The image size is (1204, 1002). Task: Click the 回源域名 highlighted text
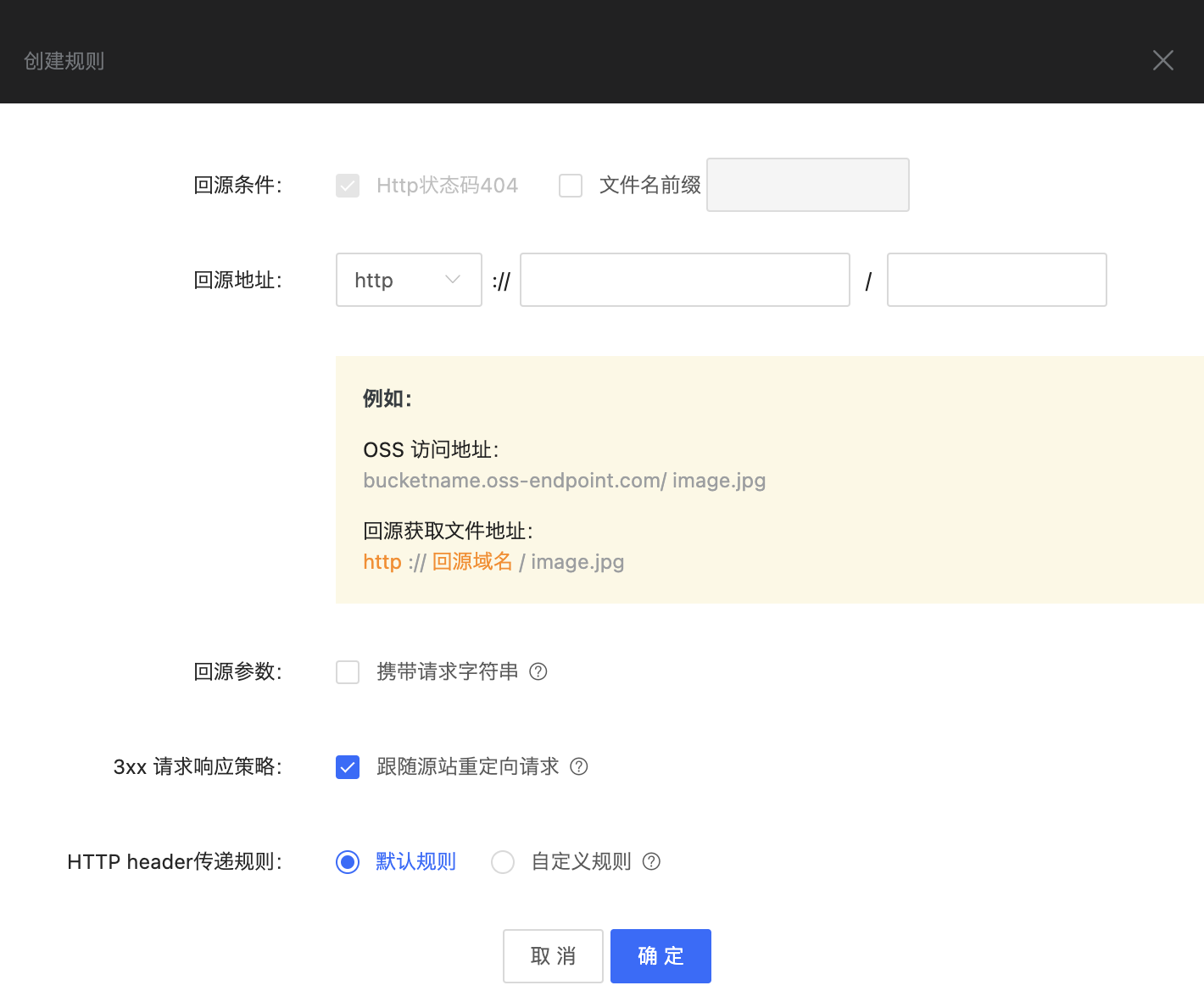click(x=471, y=561)
